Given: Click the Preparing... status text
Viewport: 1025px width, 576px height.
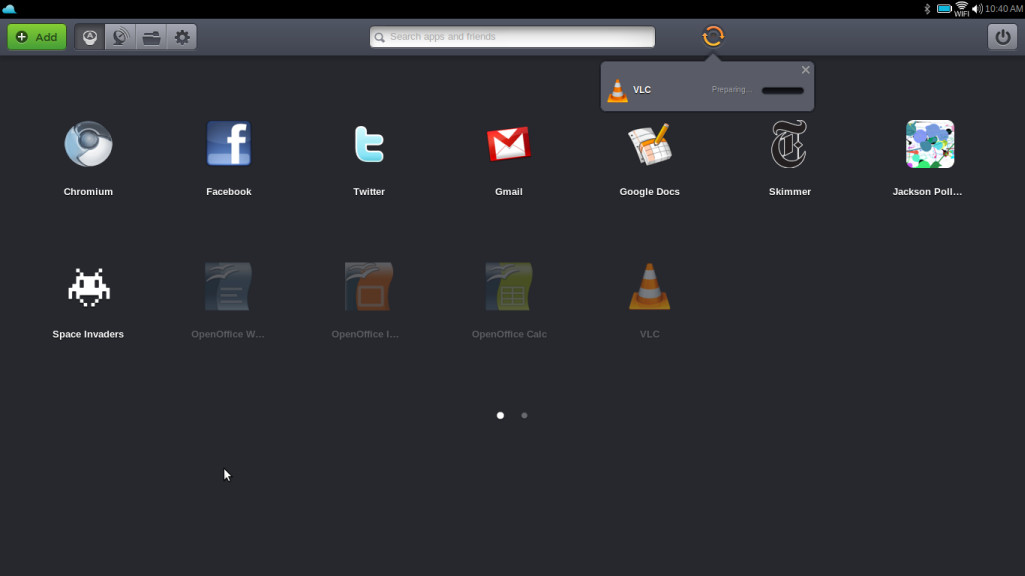Looking at the screenshot, I should [x=731, y=90].
